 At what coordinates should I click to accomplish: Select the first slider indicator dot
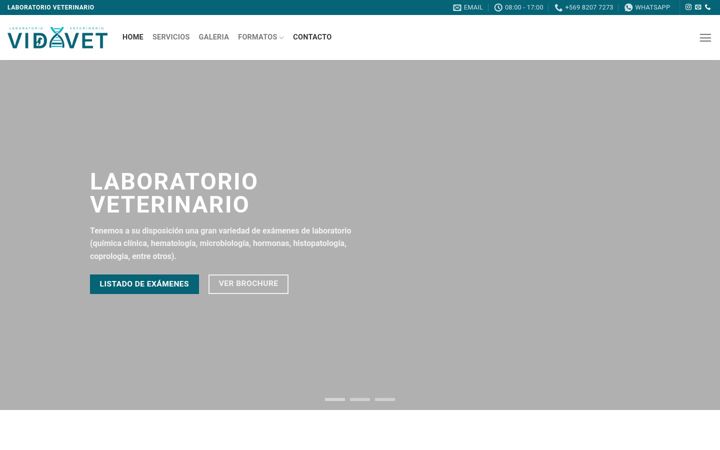(335, 399)
